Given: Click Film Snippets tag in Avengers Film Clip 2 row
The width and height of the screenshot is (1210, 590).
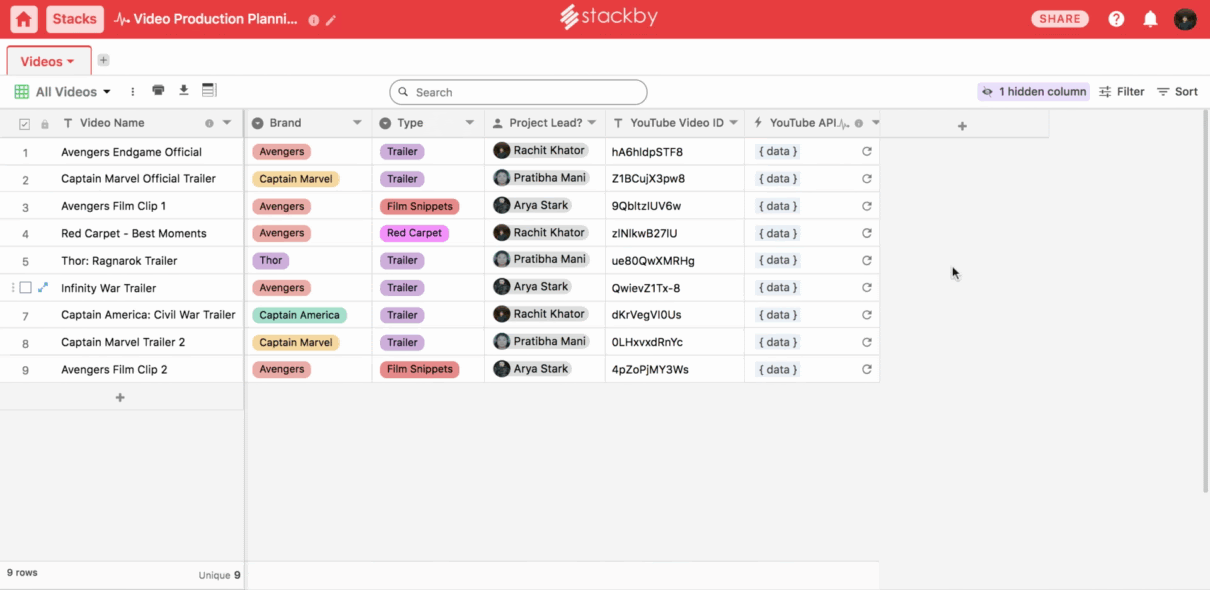Looking at the screenshot, I should tap(419, 369).
